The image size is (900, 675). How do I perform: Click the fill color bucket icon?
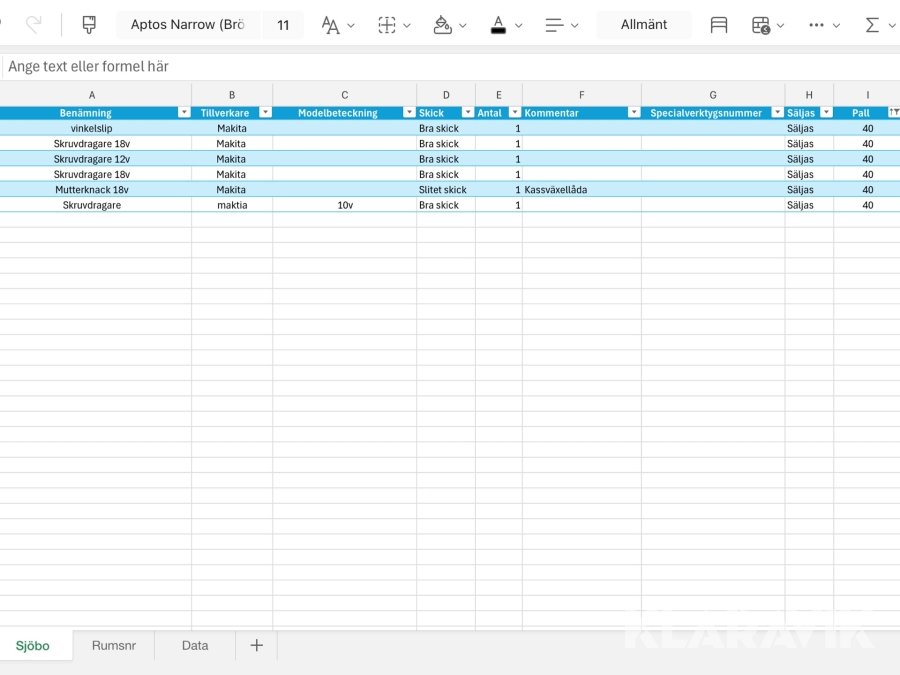click(443, 25)
